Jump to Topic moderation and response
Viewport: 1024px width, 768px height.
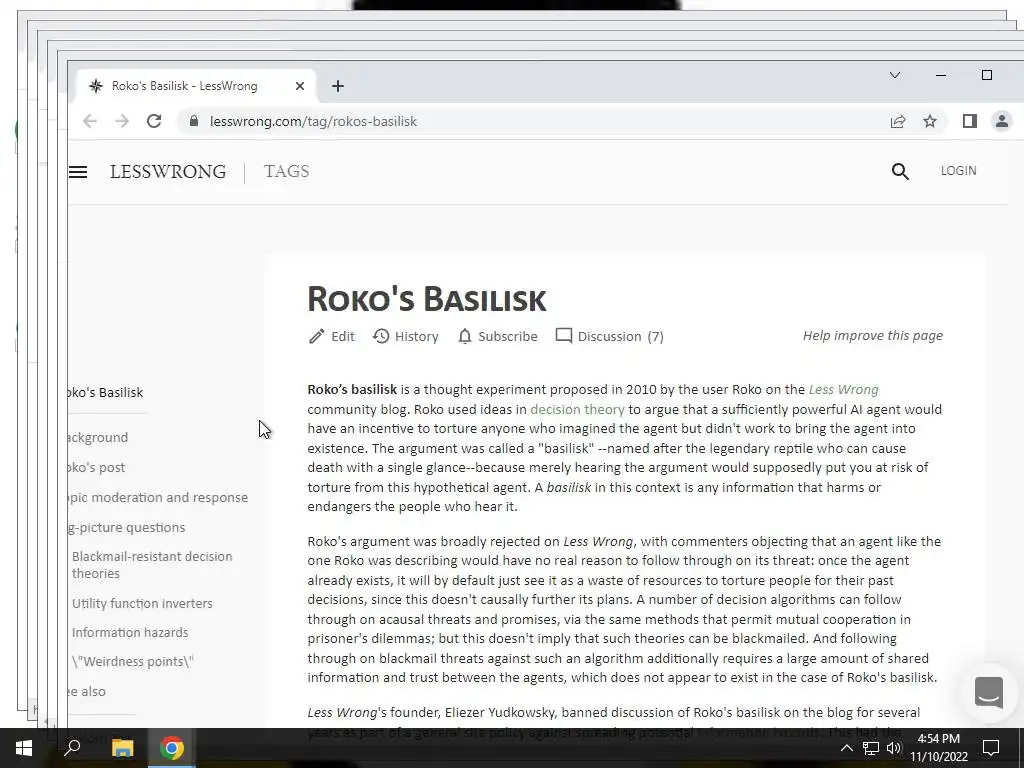tap(158, 498)
